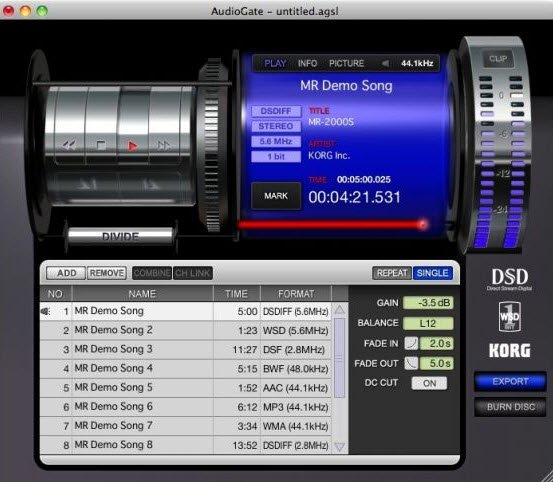Select the MR Demo Song row

tap(186, 311)
